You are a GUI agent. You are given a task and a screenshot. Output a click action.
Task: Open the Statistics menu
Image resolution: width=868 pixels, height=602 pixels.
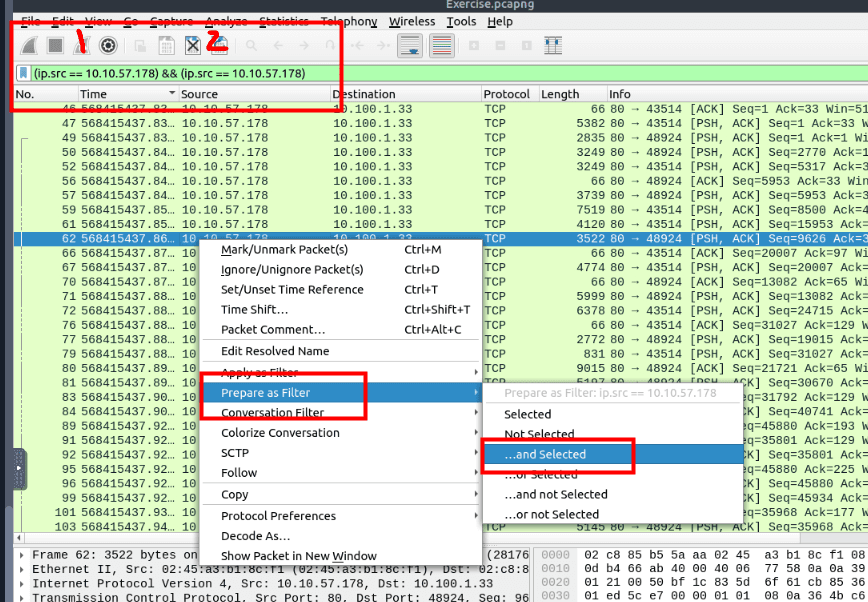pyautogui.click(x=284, y=21)
